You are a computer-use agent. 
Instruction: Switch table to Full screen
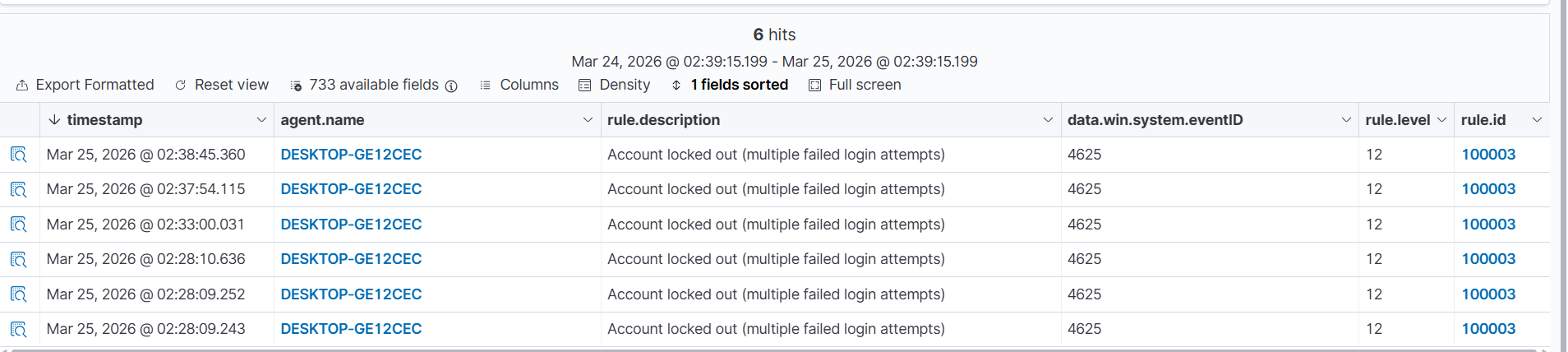pyautogui.click(x=855, y=85)
